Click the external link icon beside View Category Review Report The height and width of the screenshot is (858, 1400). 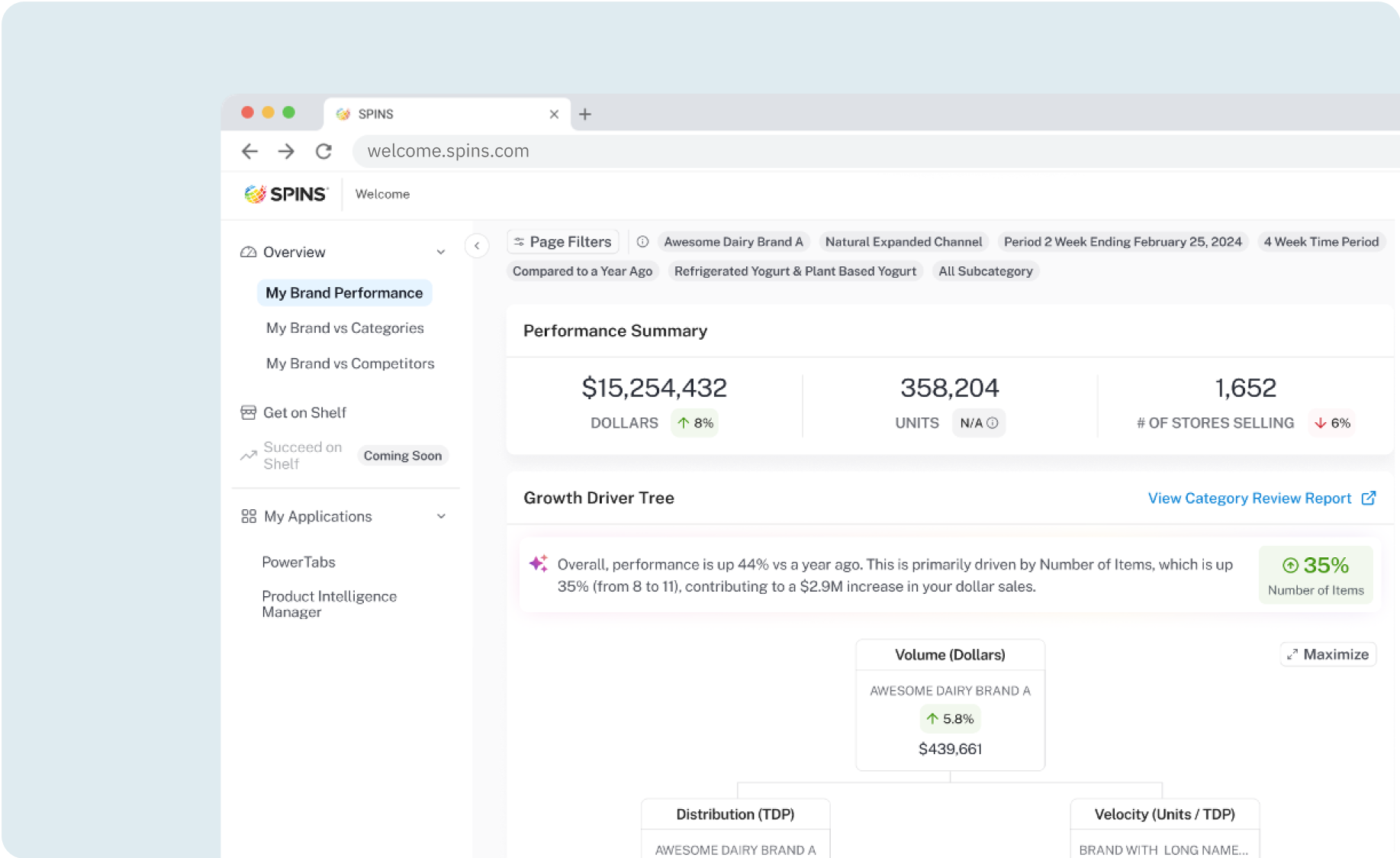pyautogui.click(x=1369, y=498)
